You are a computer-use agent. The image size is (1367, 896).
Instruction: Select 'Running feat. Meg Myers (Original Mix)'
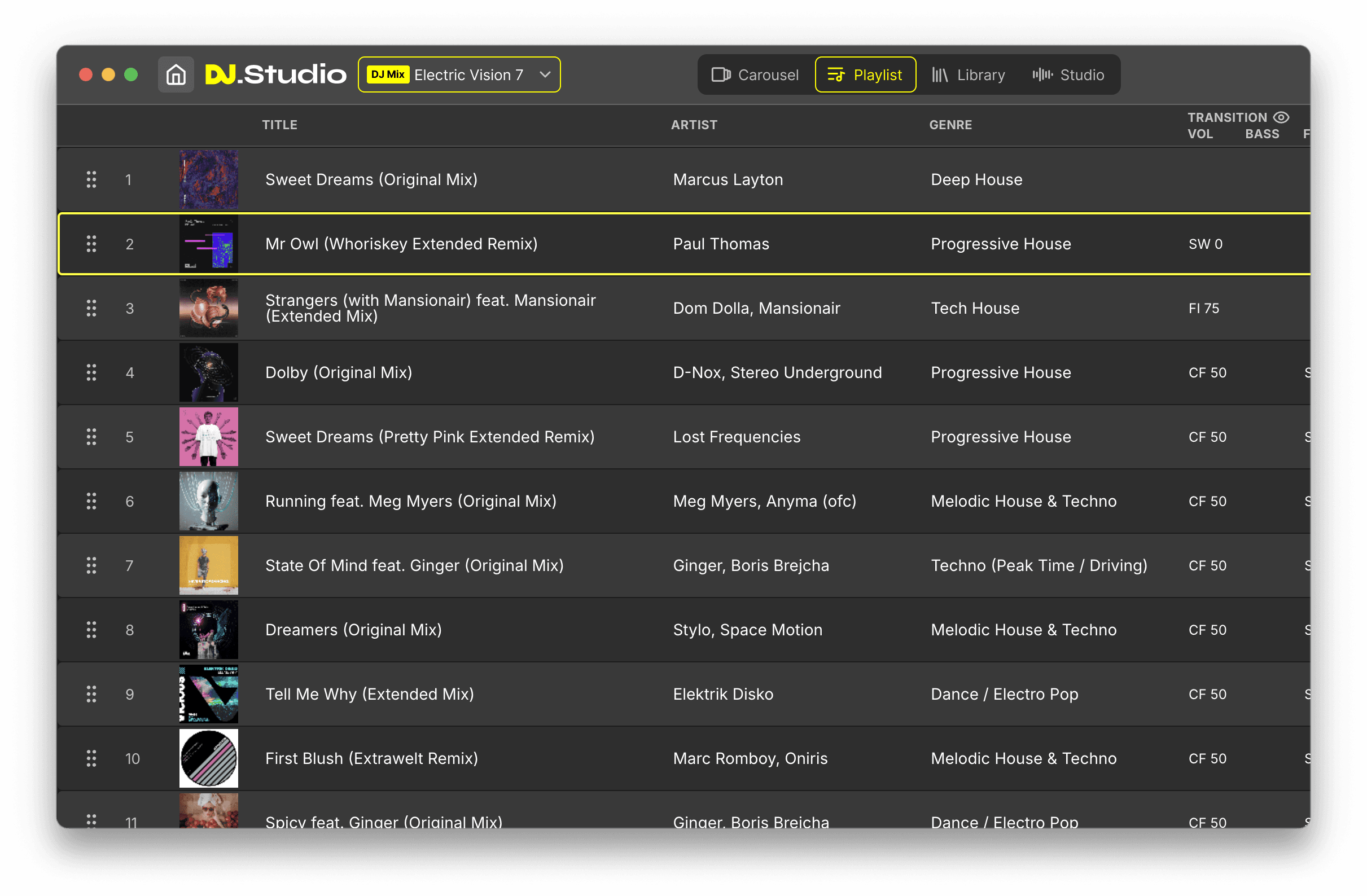click(x=411, y=502)
